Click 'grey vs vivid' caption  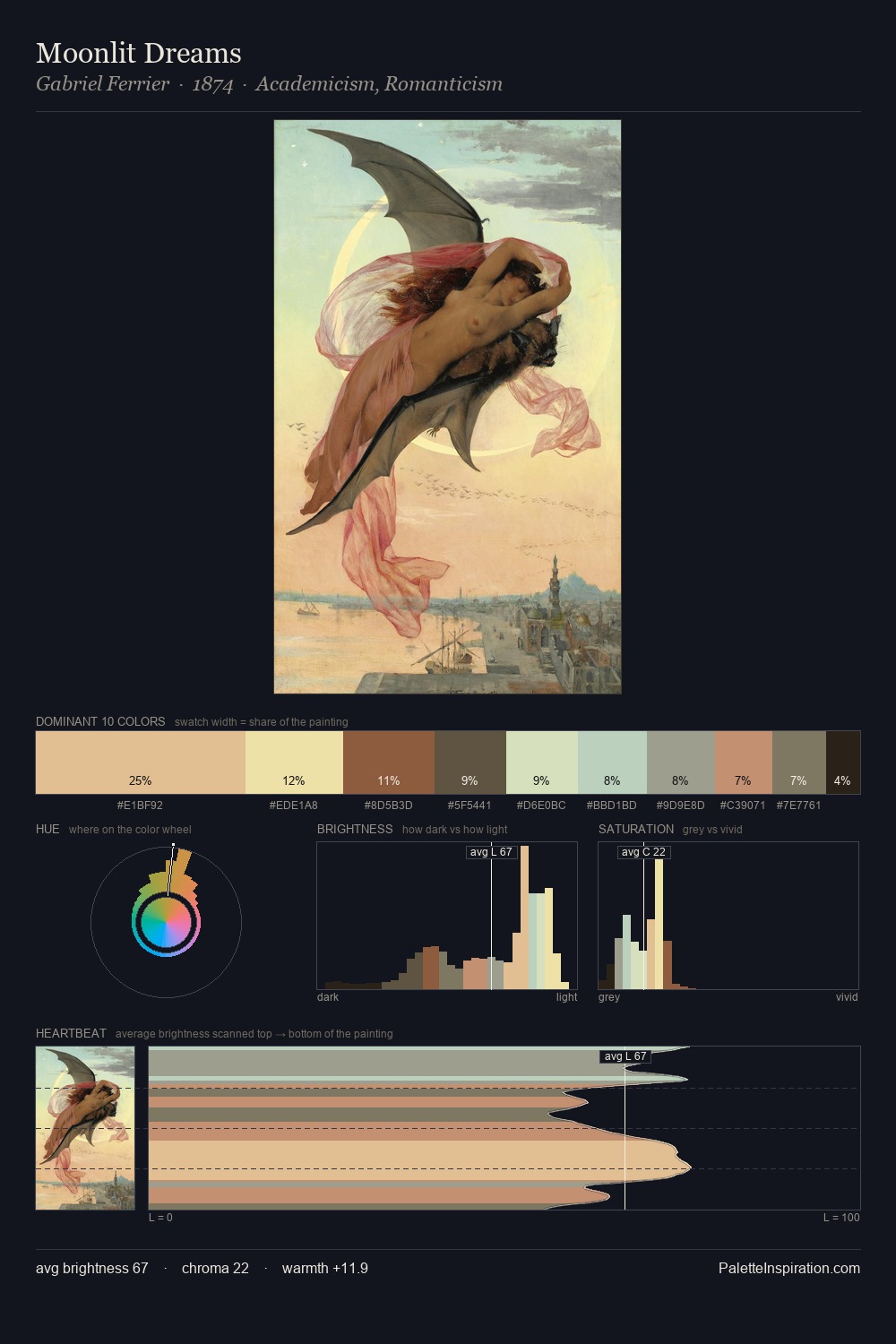click(712, 830)
